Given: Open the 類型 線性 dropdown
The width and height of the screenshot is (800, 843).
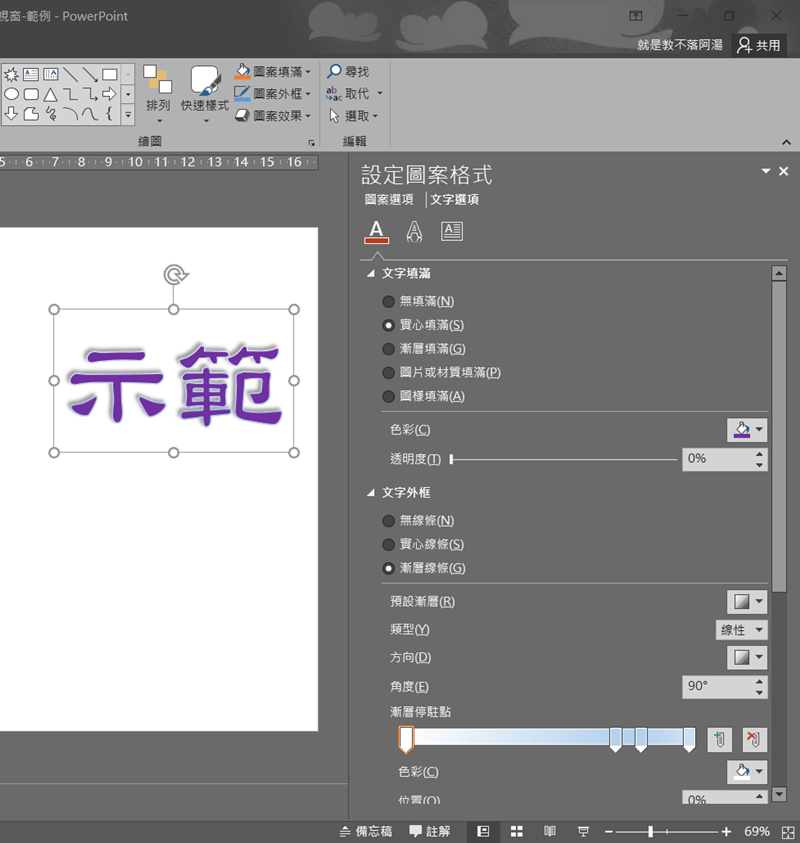Looking at the screenshot, I should click(x=741, y=630).
